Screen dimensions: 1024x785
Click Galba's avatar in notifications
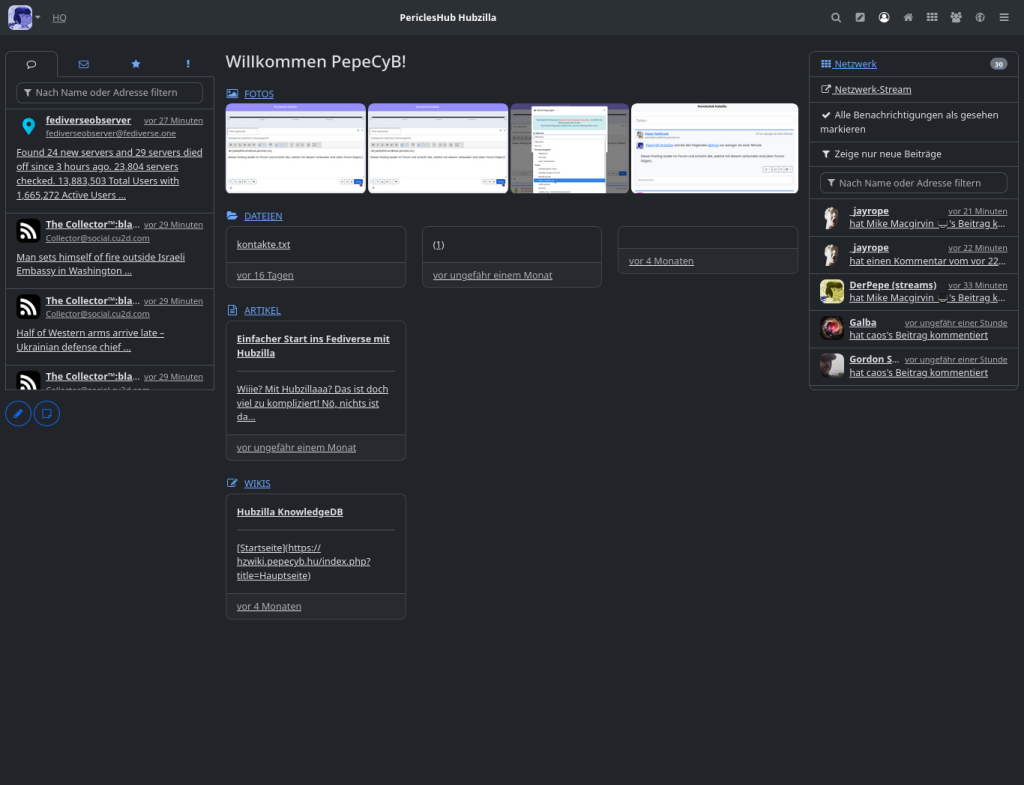[x=832, y=328]
